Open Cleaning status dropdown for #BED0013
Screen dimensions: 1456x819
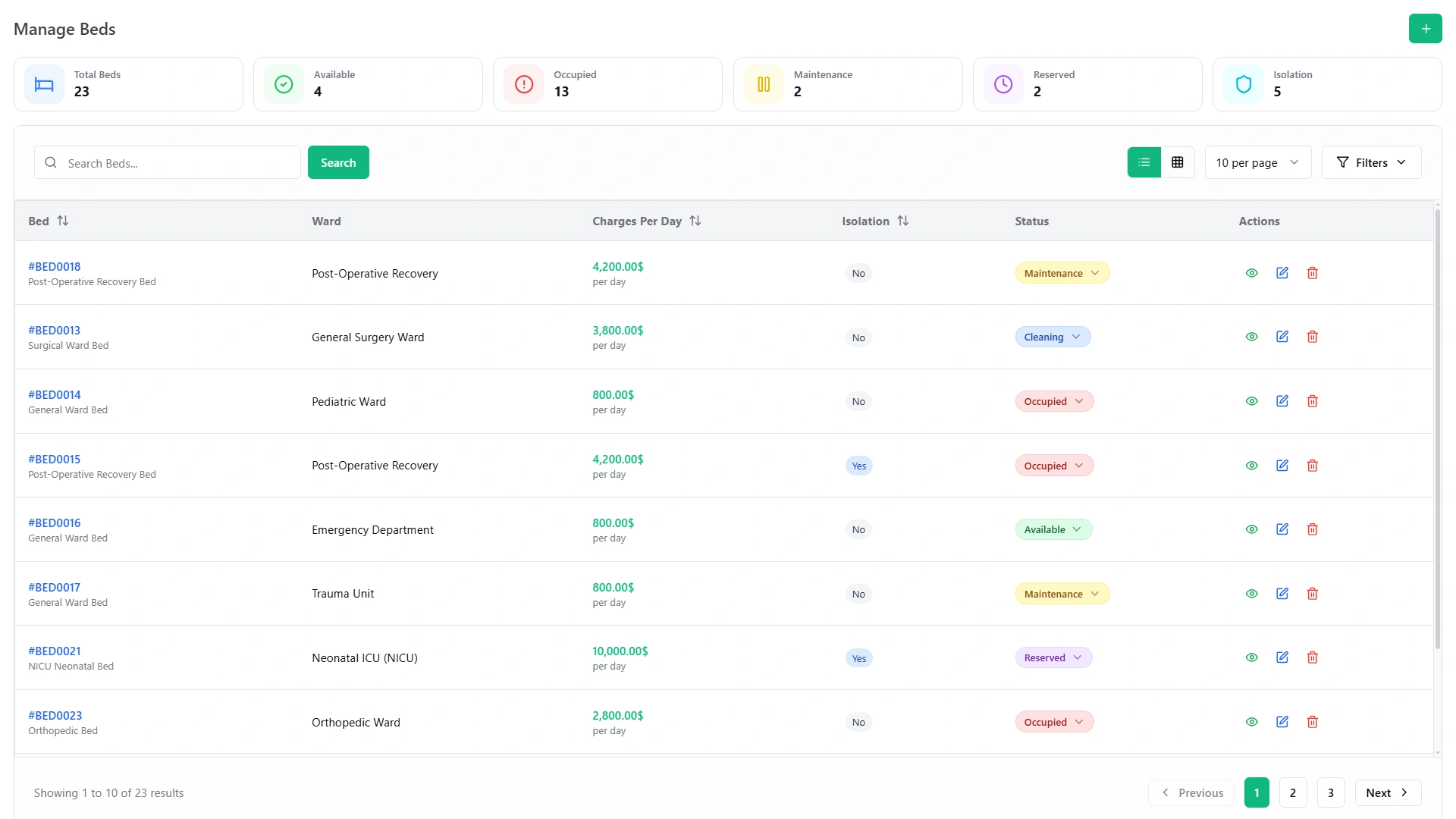[x=1053, y=337]
